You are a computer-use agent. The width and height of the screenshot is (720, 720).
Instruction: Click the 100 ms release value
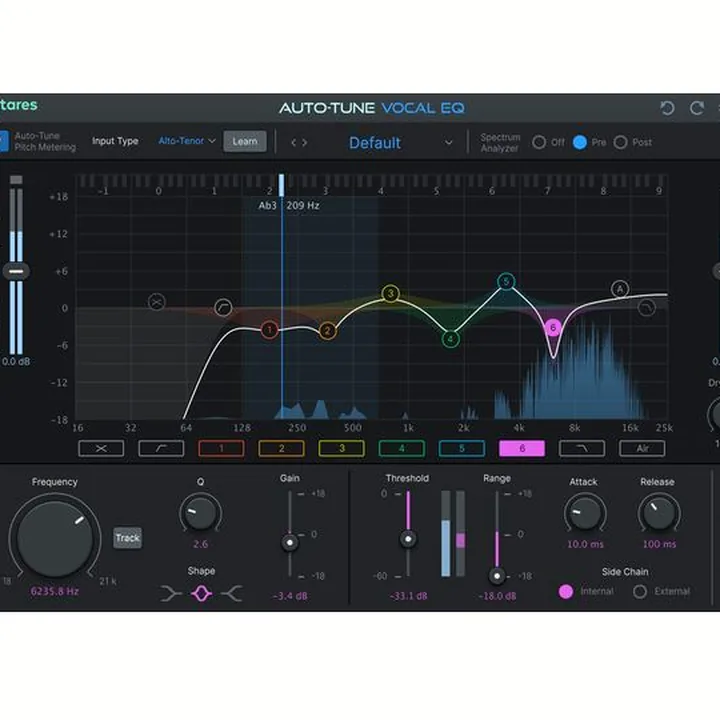(659, 545)
